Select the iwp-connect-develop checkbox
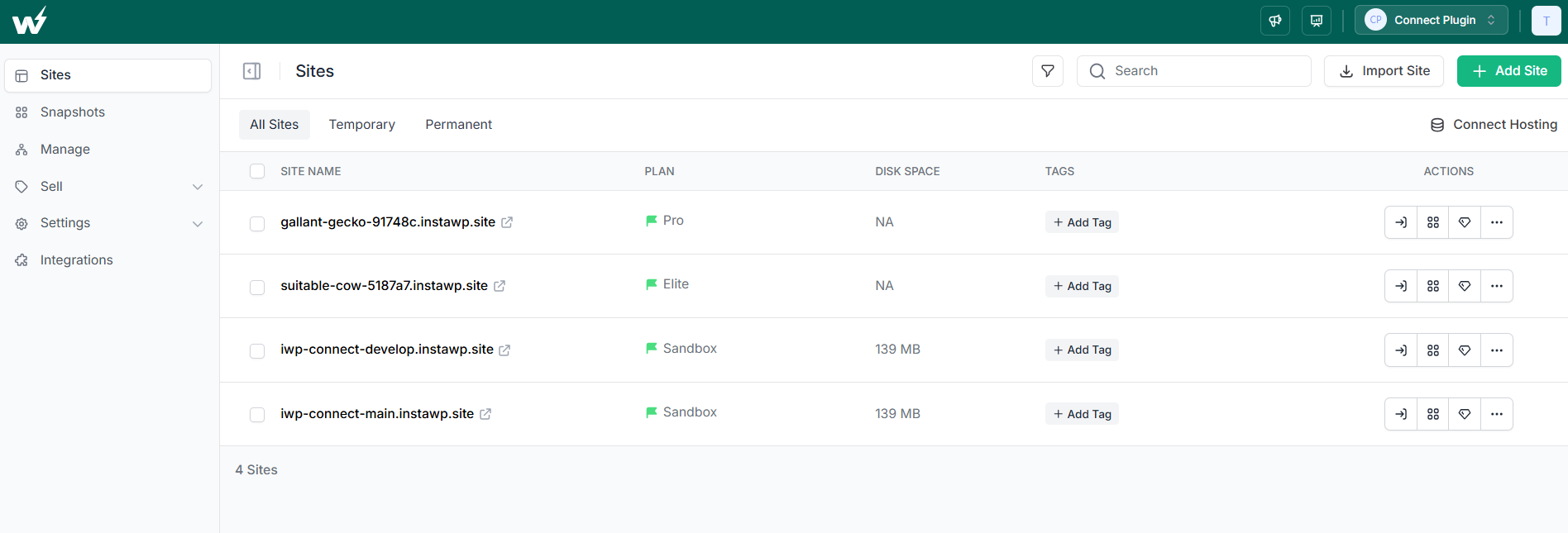This screenshot has height=533, width=1568. click(x=257, y=351)
